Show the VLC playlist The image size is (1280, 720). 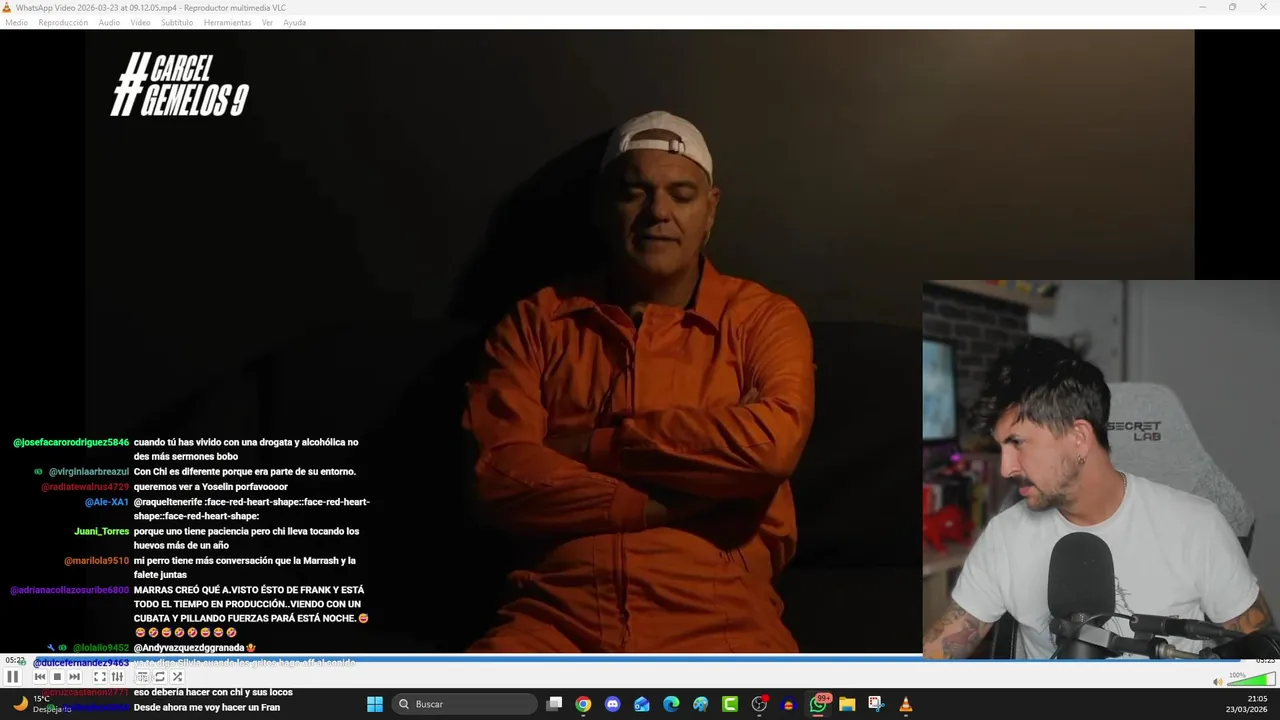tap(142, 677)
